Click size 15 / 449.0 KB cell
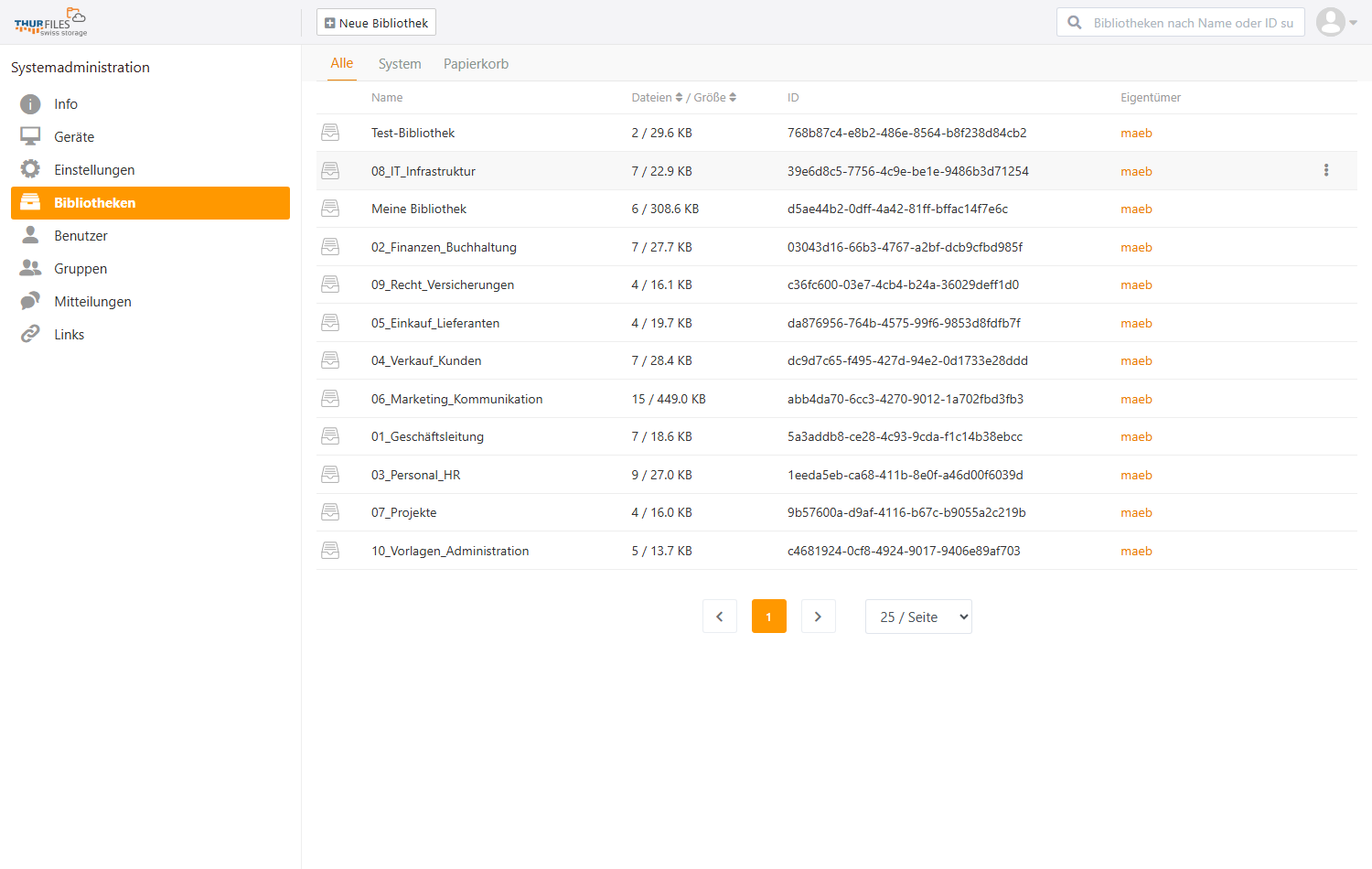The image size is (1372, 869). [x=669, y=399]
